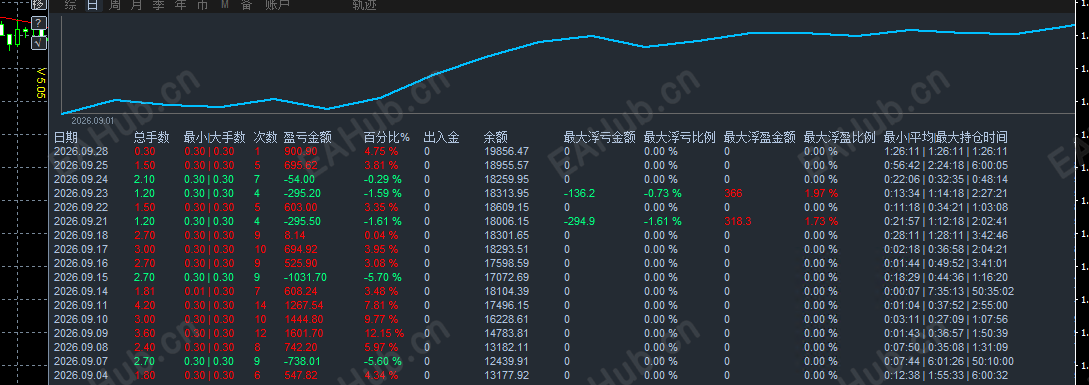Click the 最大浮盈金额 column header

pos(760,138)
